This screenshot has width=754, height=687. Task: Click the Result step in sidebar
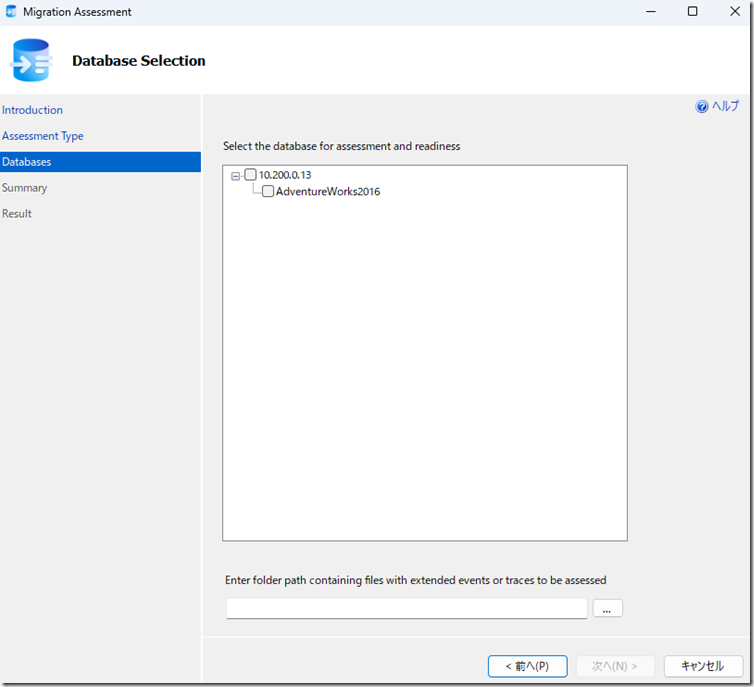[17, 214]
